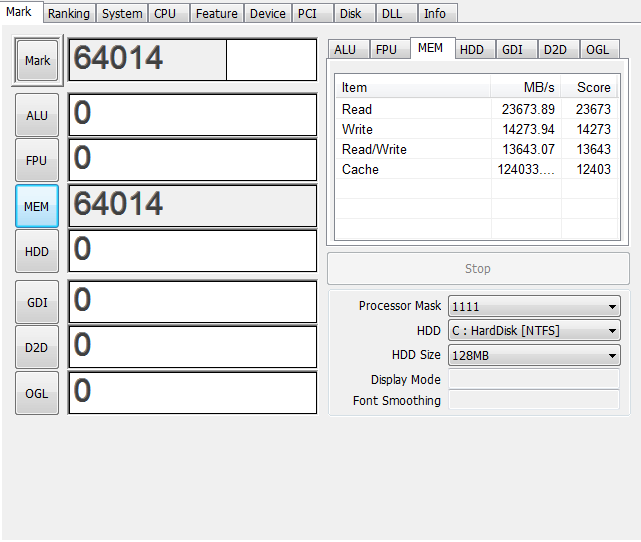Viewport: 641px width, 542px height.
Task: Select the Write row
Action: tap(477, 129)
